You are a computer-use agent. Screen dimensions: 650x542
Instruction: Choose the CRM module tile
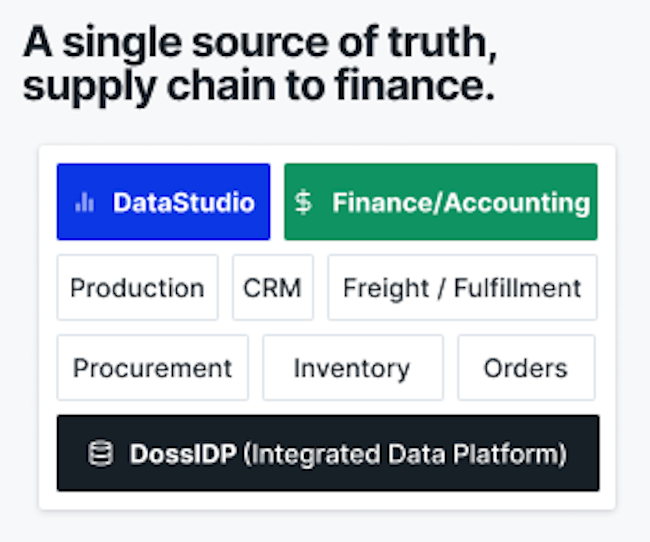(x=273, y=287)
